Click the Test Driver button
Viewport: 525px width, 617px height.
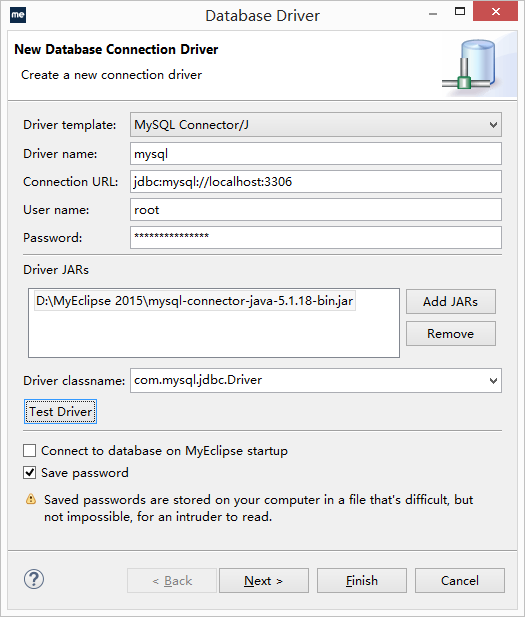(x=60, y=412)
